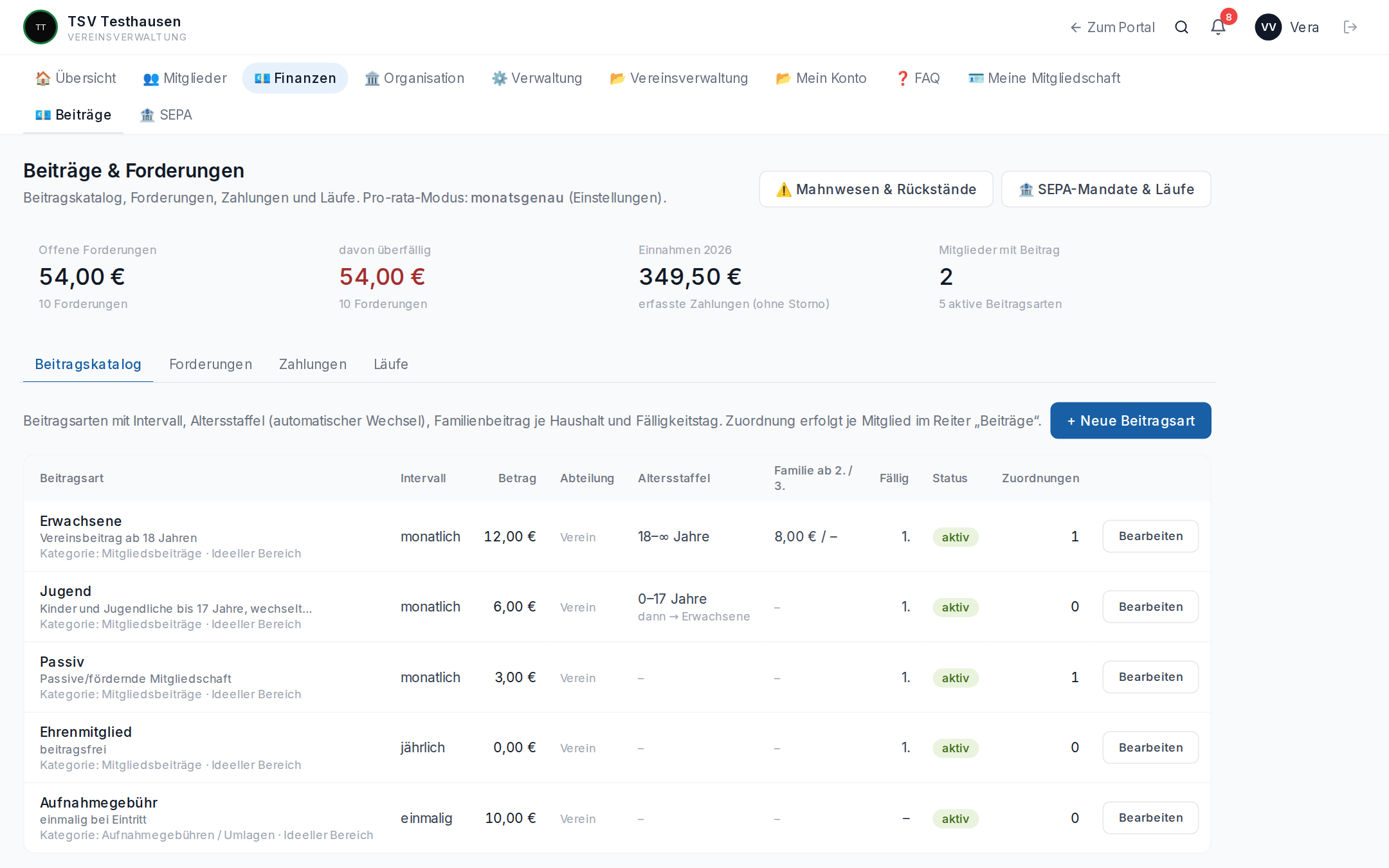Open the search magnifier icon
Viewport: 1389px width, 868px height.
click(x=1181, y=27)
